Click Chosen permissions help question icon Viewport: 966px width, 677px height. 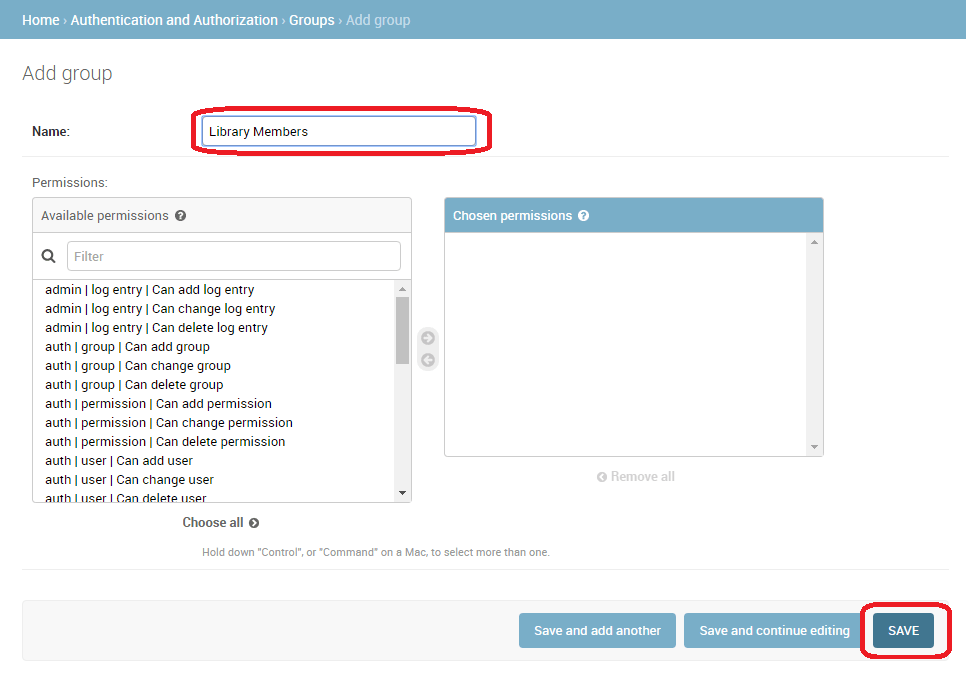tap(583, 216)
